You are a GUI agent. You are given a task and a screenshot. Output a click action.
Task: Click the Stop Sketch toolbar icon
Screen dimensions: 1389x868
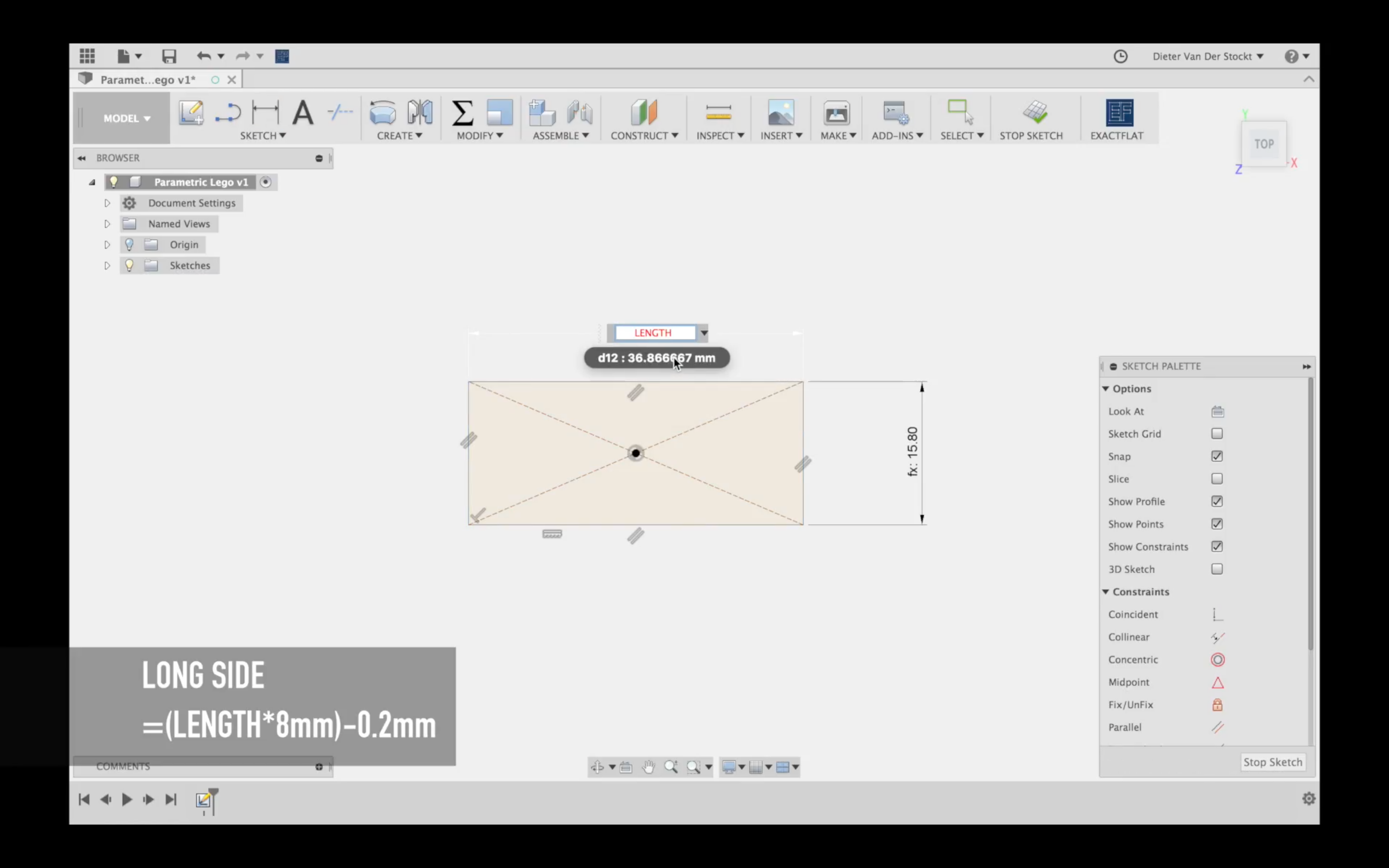1035,113
